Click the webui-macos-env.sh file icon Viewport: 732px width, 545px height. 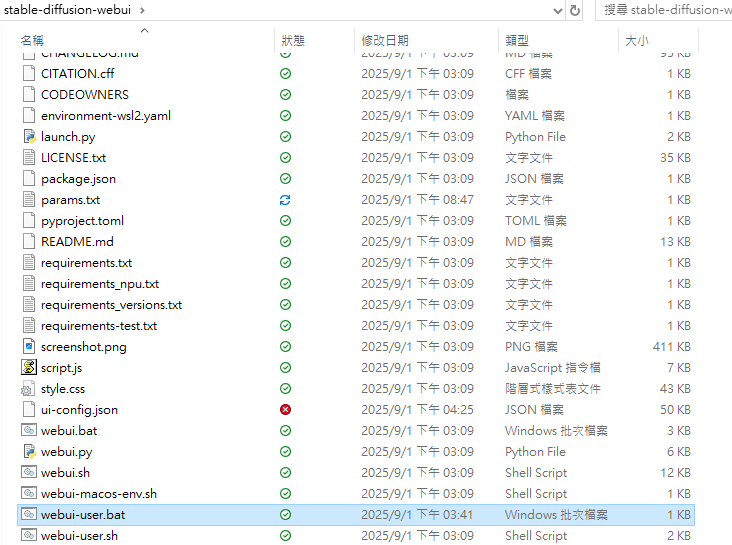29,494
